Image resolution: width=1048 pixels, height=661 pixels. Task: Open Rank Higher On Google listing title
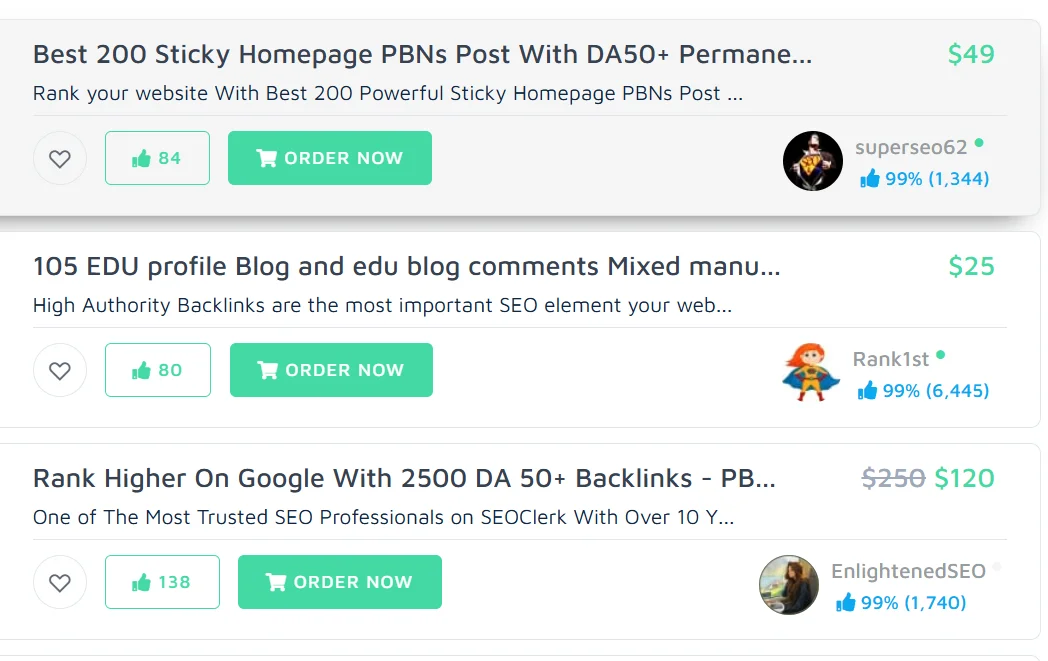tap(404, 478)
